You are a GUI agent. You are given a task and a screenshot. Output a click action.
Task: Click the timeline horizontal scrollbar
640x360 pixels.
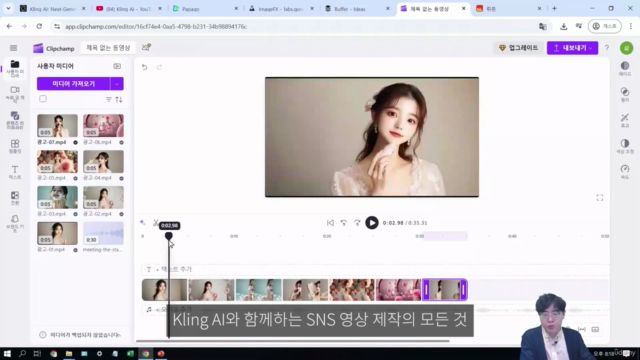[293, 341]
